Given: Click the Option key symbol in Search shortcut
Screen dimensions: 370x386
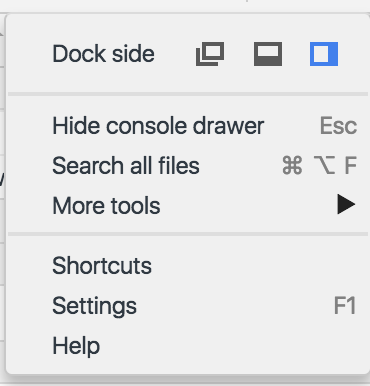Looking at the screenshot, I should click(324, 166).
